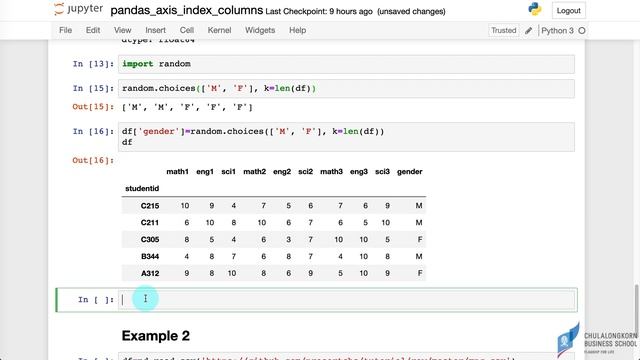This screenshot has width=640, height=360.
Task: Click the kernel idle circle indicator
Action: tap(582, 31)
